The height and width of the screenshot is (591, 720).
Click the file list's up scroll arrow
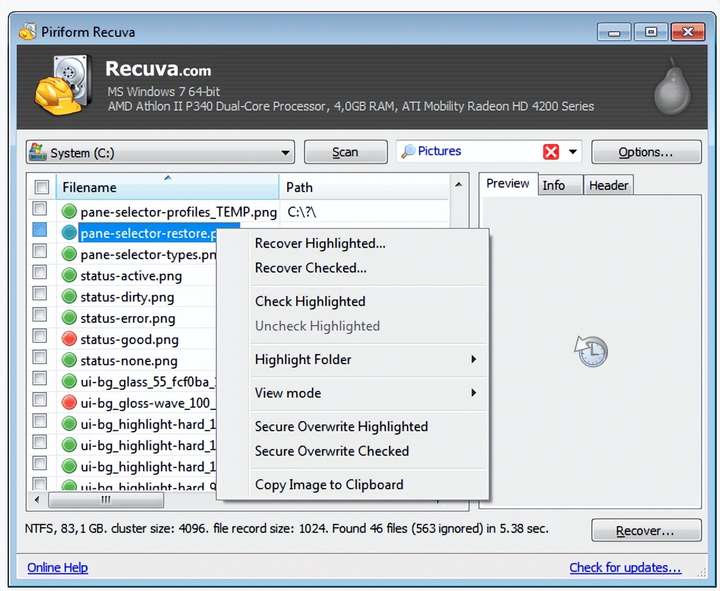[458, 185]
